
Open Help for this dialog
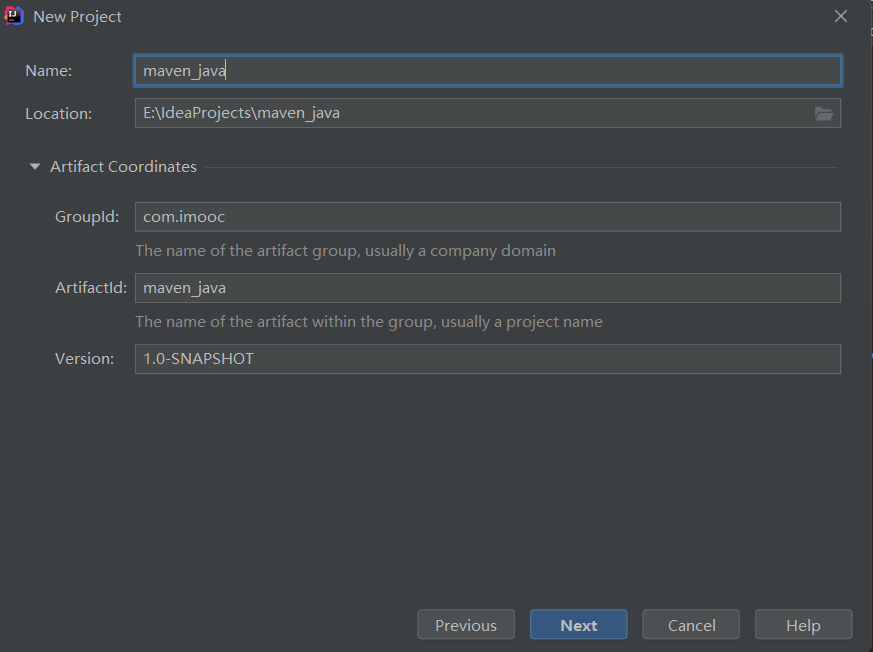pos(803,625)
